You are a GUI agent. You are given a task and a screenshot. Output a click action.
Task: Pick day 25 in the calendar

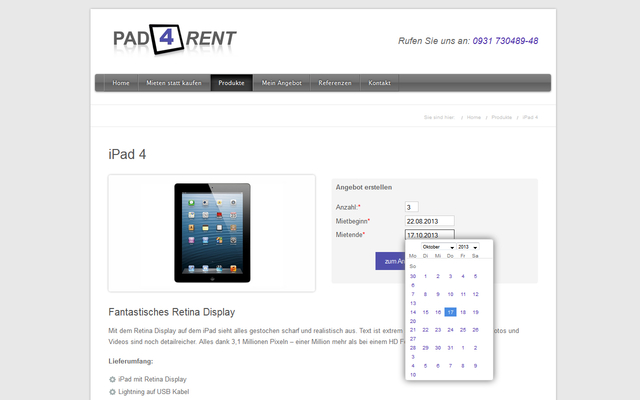[463, 330]
